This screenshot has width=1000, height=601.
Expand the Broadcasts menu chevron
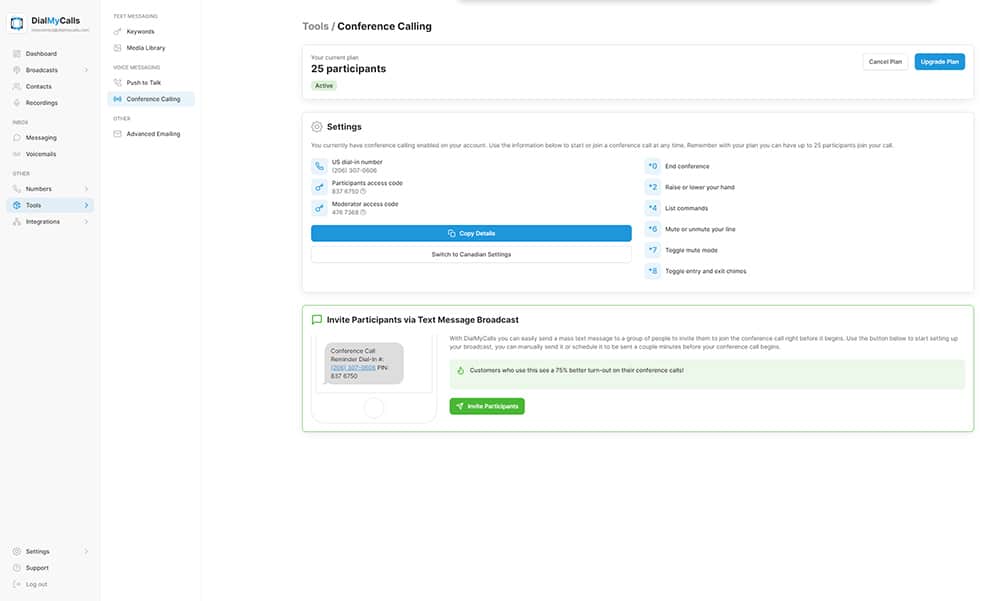tap(87, 70)
